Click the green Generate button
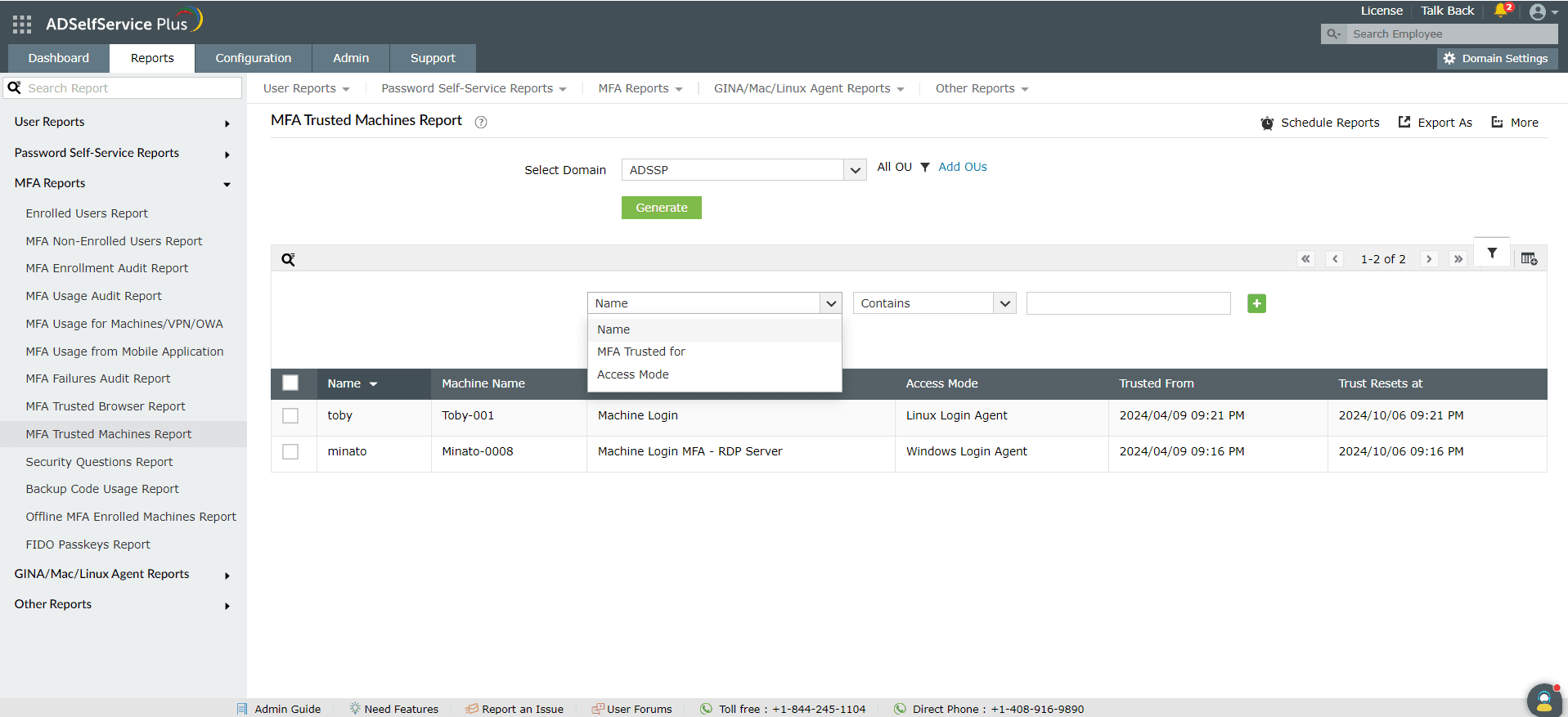This screenshot has height=717, width=1568. (661, 208)
